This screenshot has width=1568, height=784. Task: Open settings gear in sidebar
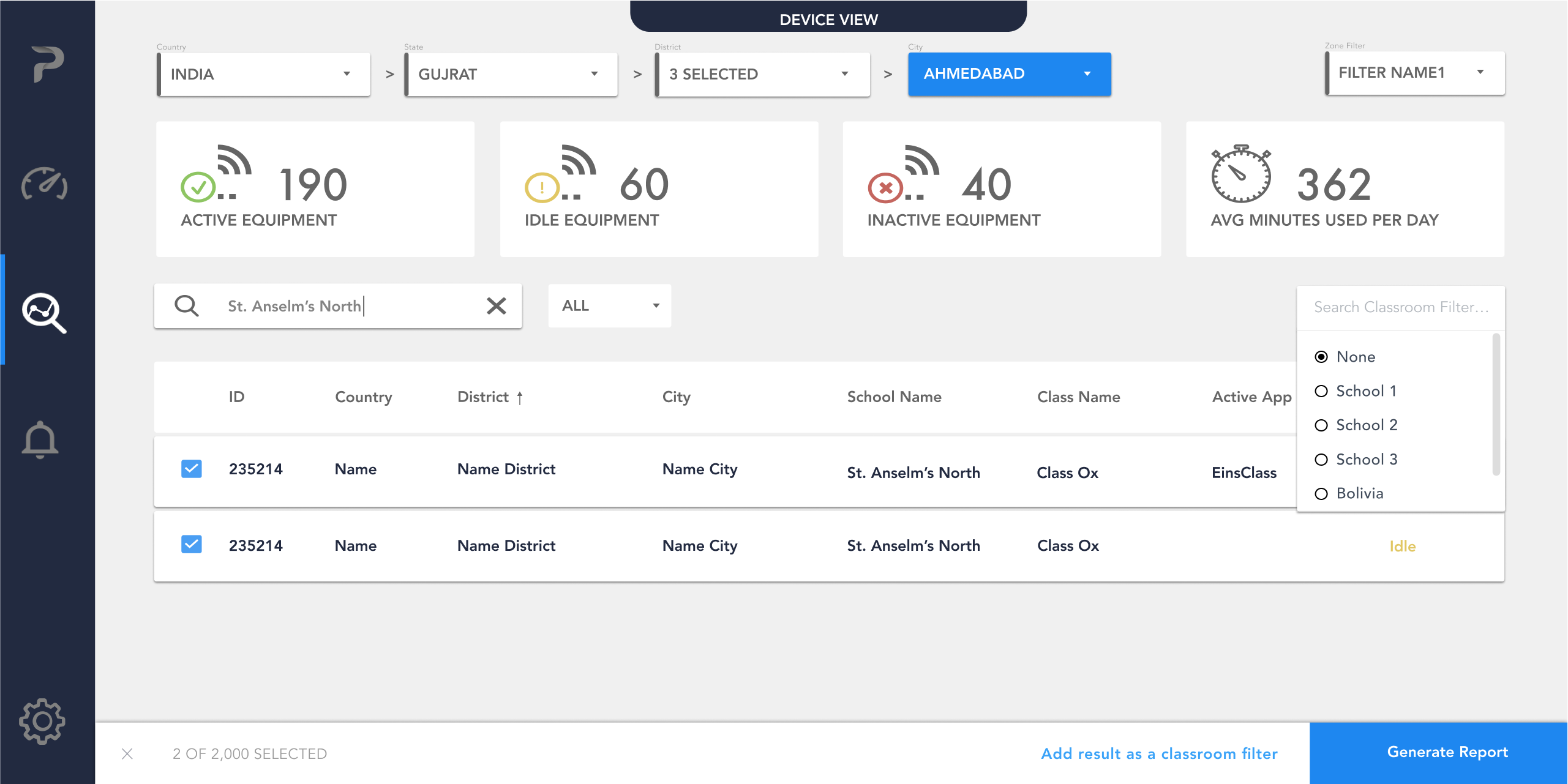[x=42, y=721]
